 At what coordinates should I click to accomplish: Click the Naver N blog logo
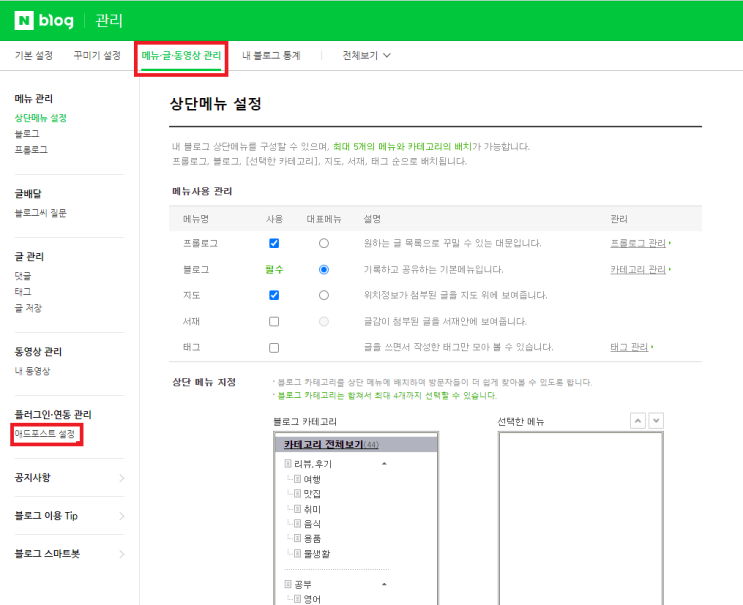(x=44, y=20)
